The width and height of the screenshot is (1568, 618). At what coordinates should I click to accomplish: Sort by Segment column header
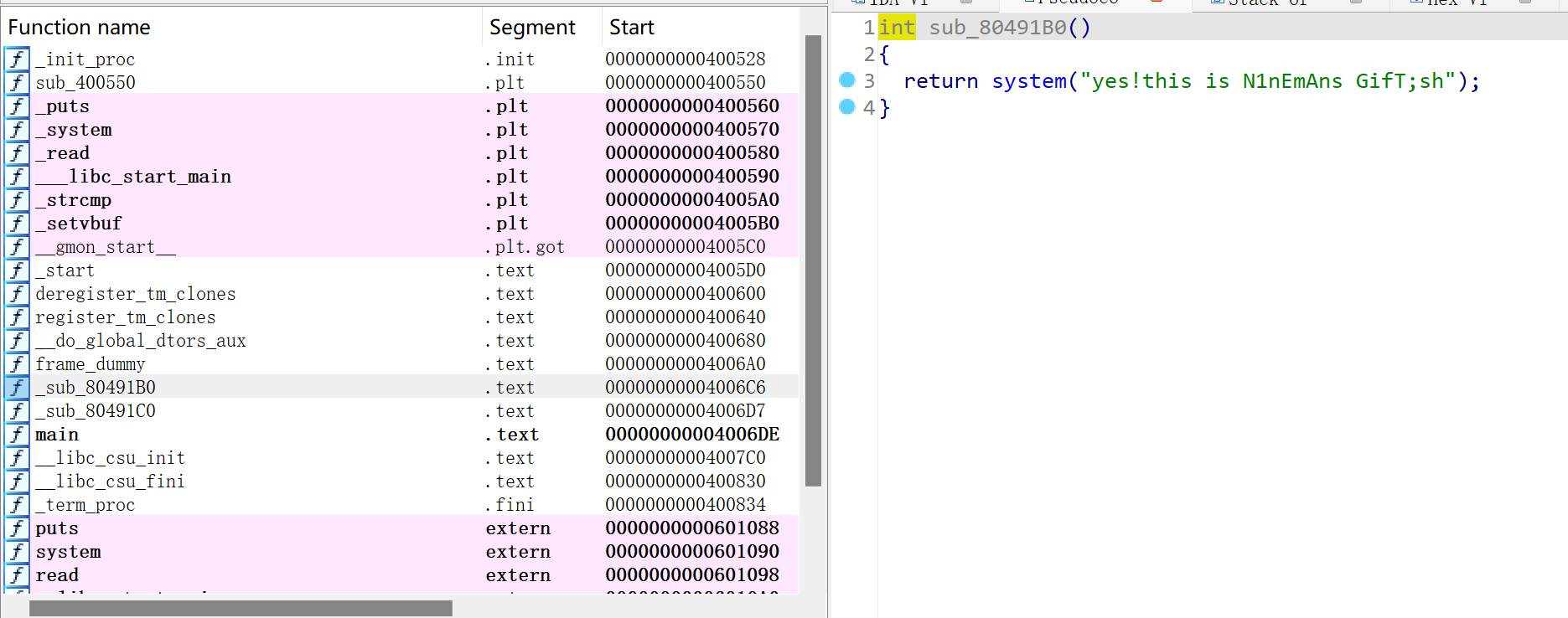[542, 28]
